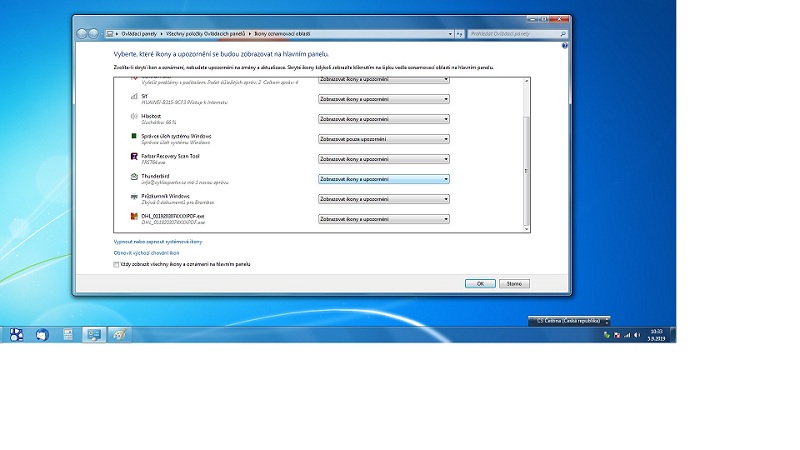Click the list scrollbar up arrow
Viewport: 800px width, 450px height.
pos(527,81)
